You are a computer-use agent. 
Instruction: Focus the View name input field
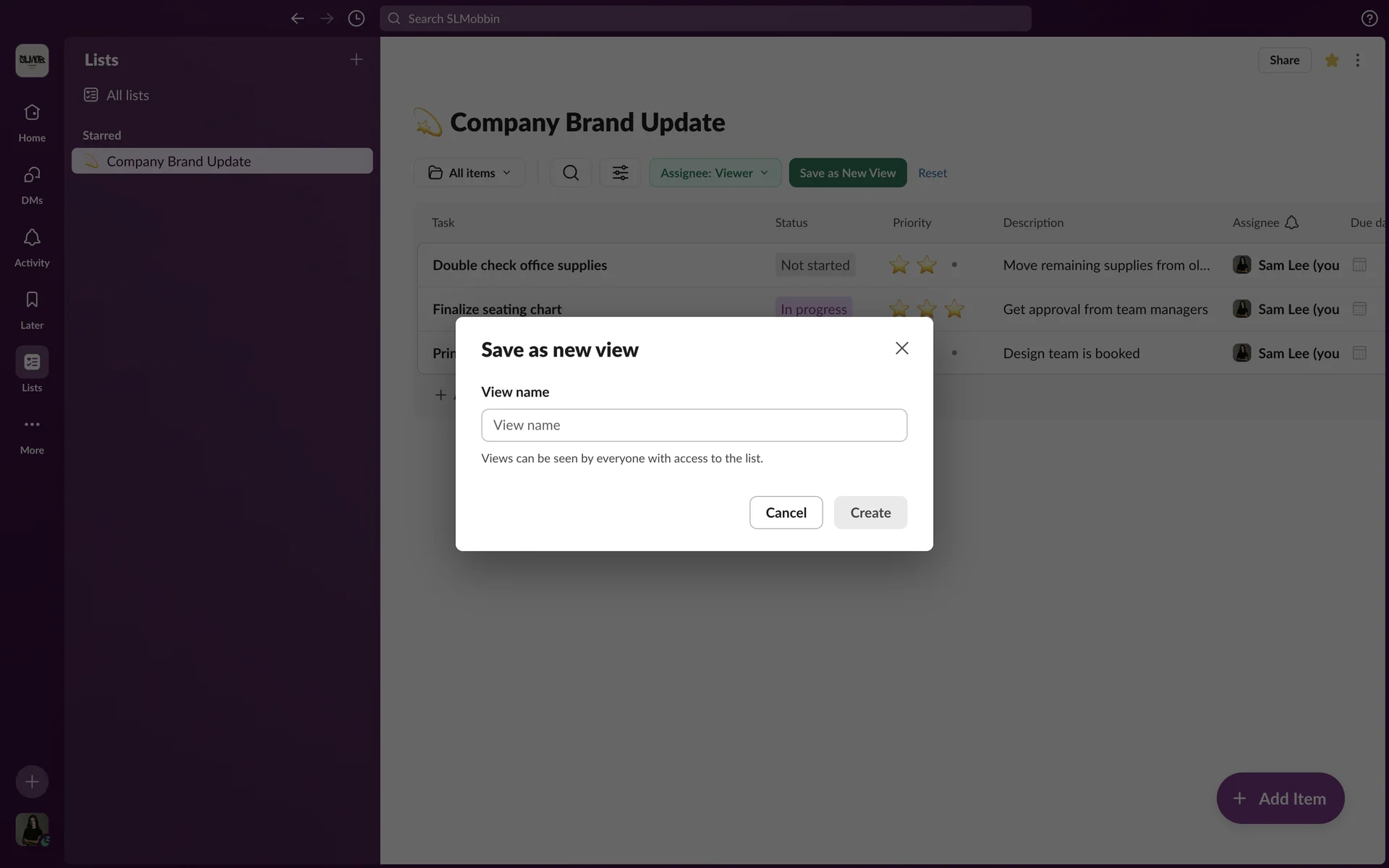coord(694,425)
